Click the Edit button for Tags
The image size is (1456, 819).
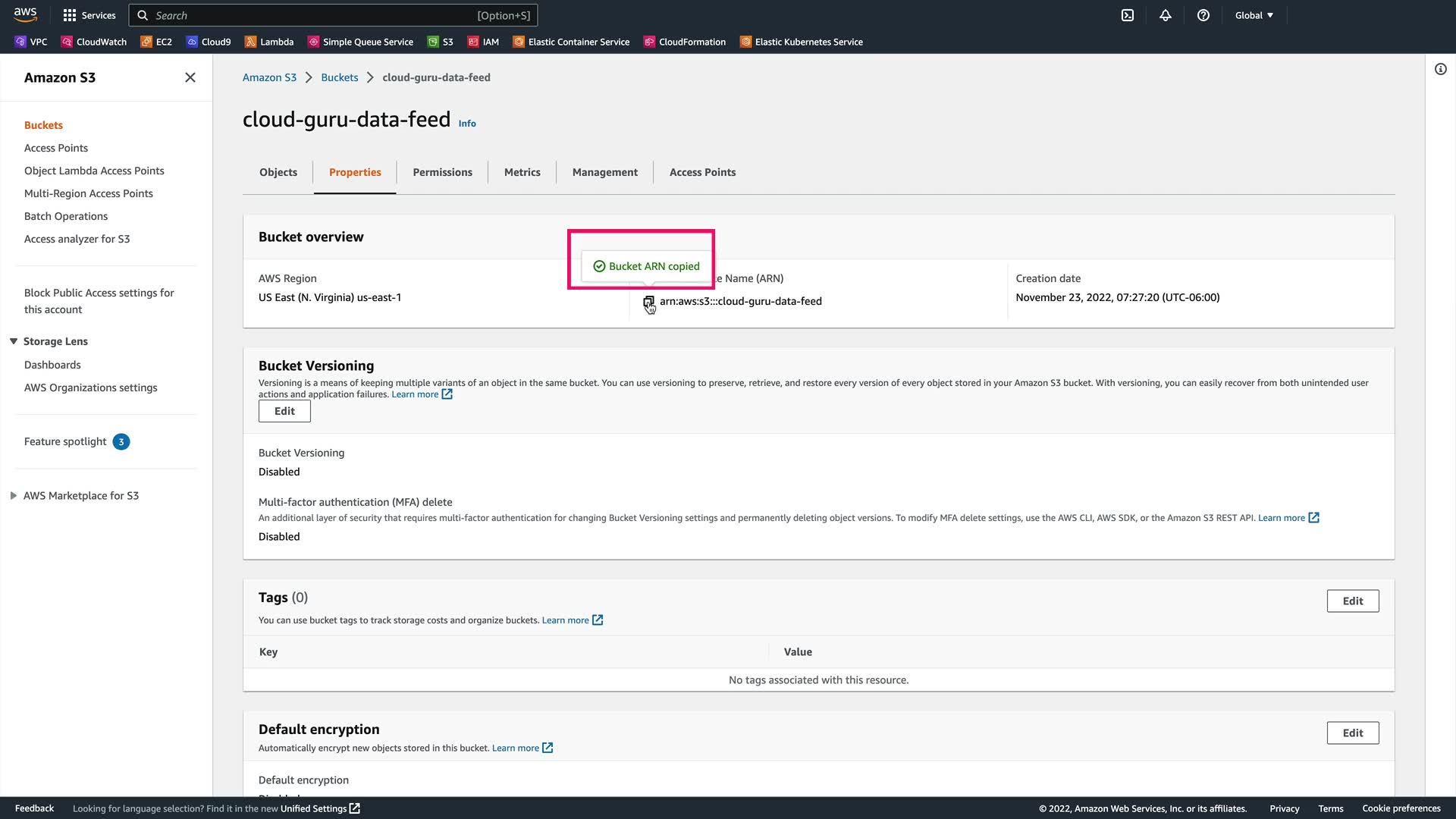pos(1352,601)
